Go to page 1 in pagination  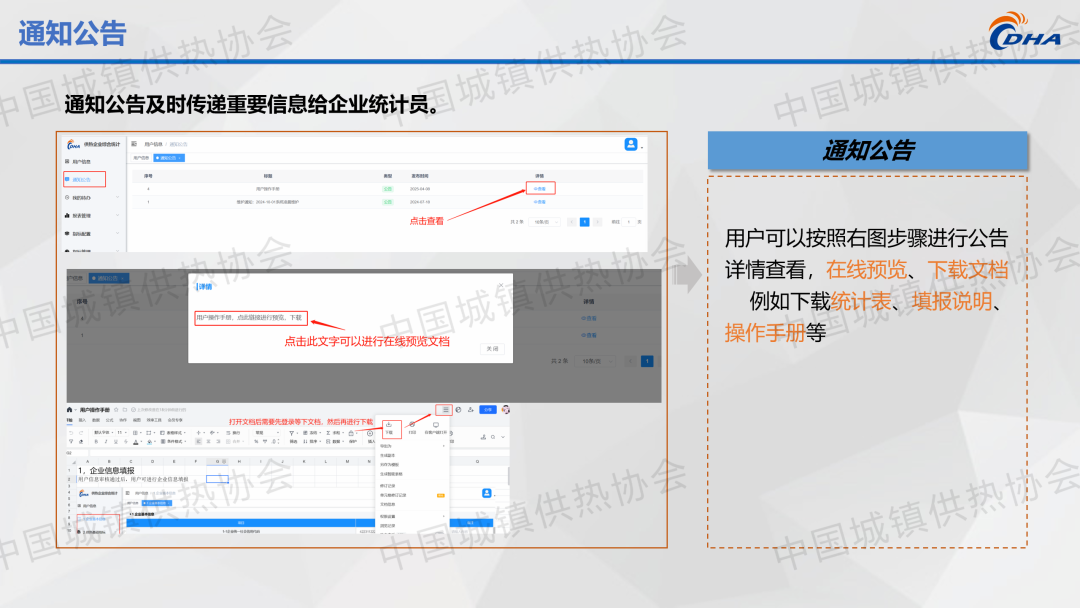coord(585,221)
